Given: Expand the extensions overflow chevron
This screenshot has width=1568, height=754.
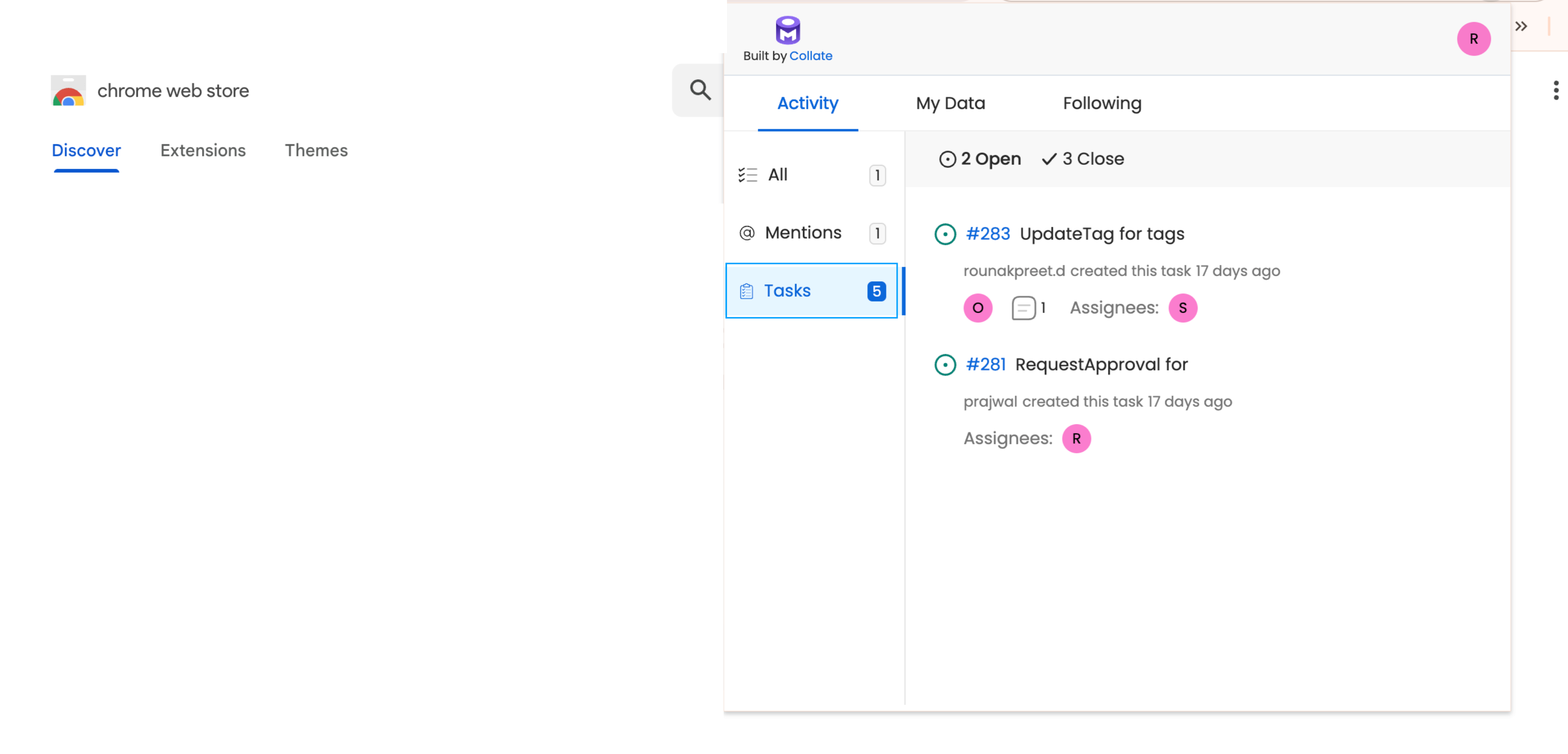Looking at the screenshot, I should click(x=1522, y=26).
